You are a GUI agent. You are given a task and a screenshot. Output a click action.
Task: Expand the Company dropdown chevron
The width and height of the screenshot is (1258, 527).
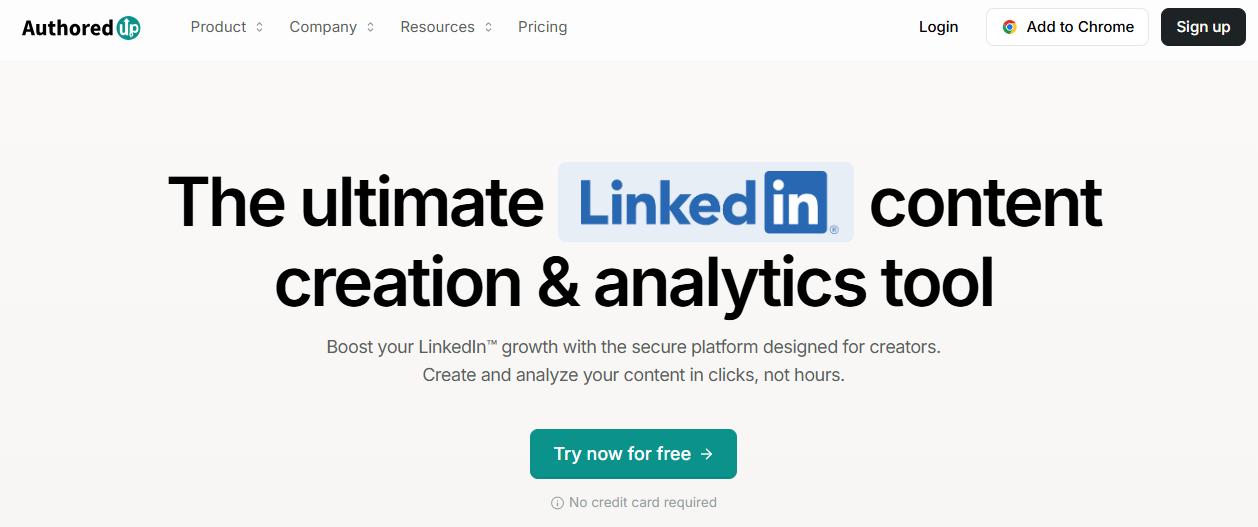click(370, 28)
